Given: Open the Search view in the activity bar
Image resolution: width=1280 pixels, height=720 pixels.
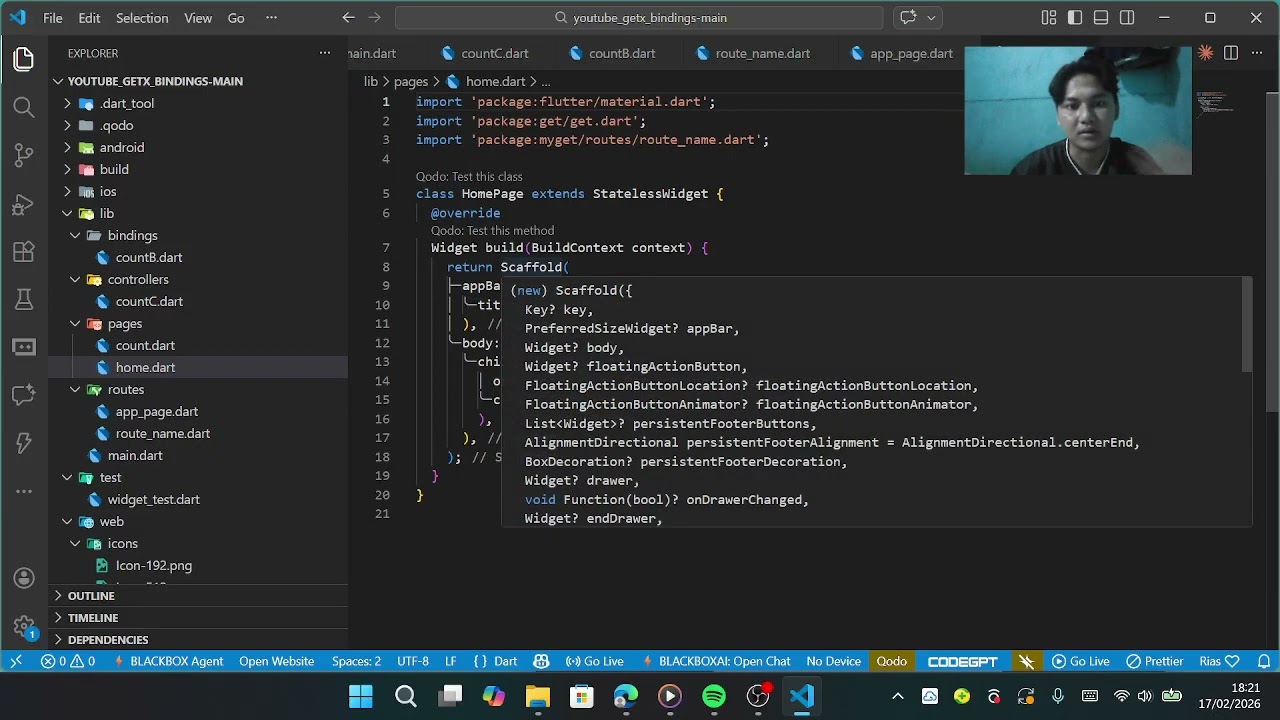Looking at the screenshot, I should 24,107.
